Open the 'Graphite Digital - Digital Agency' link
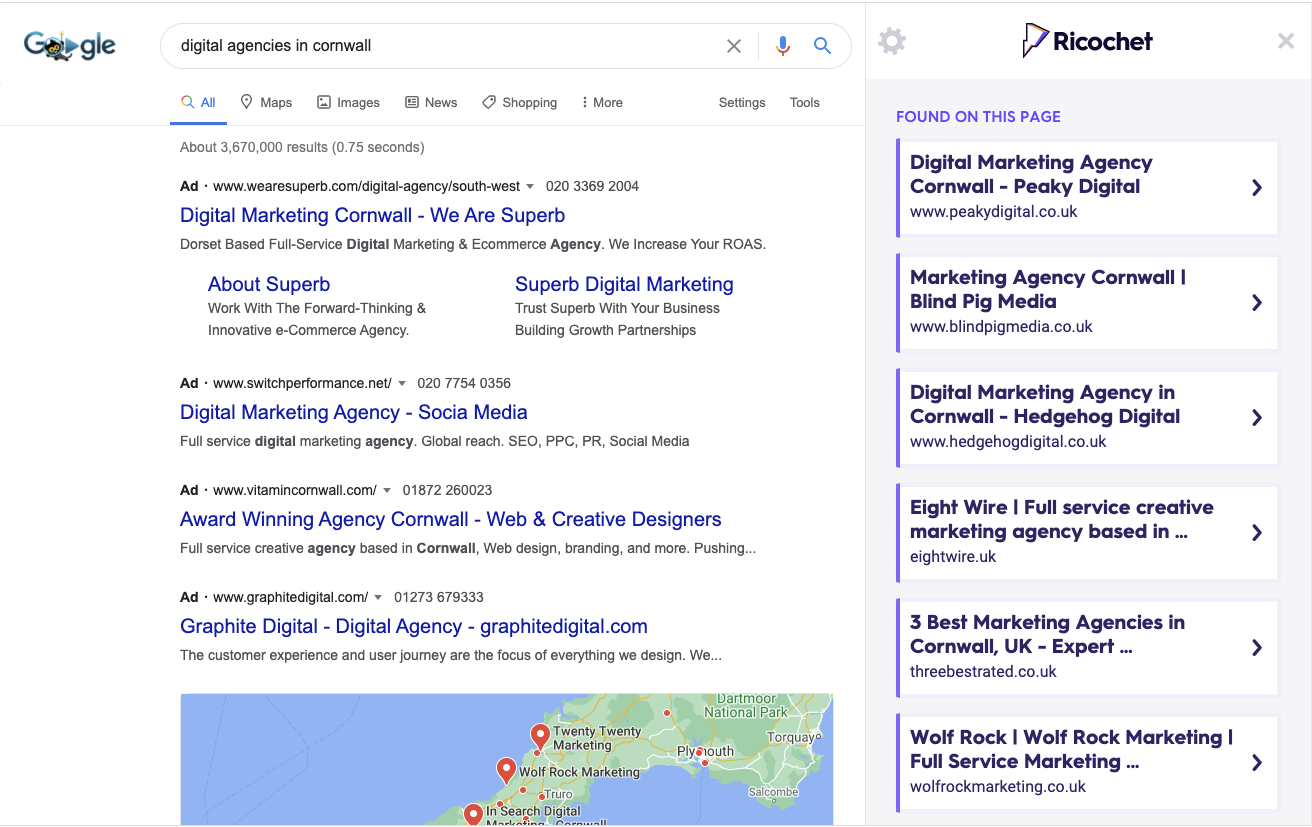 pos(413,626)
